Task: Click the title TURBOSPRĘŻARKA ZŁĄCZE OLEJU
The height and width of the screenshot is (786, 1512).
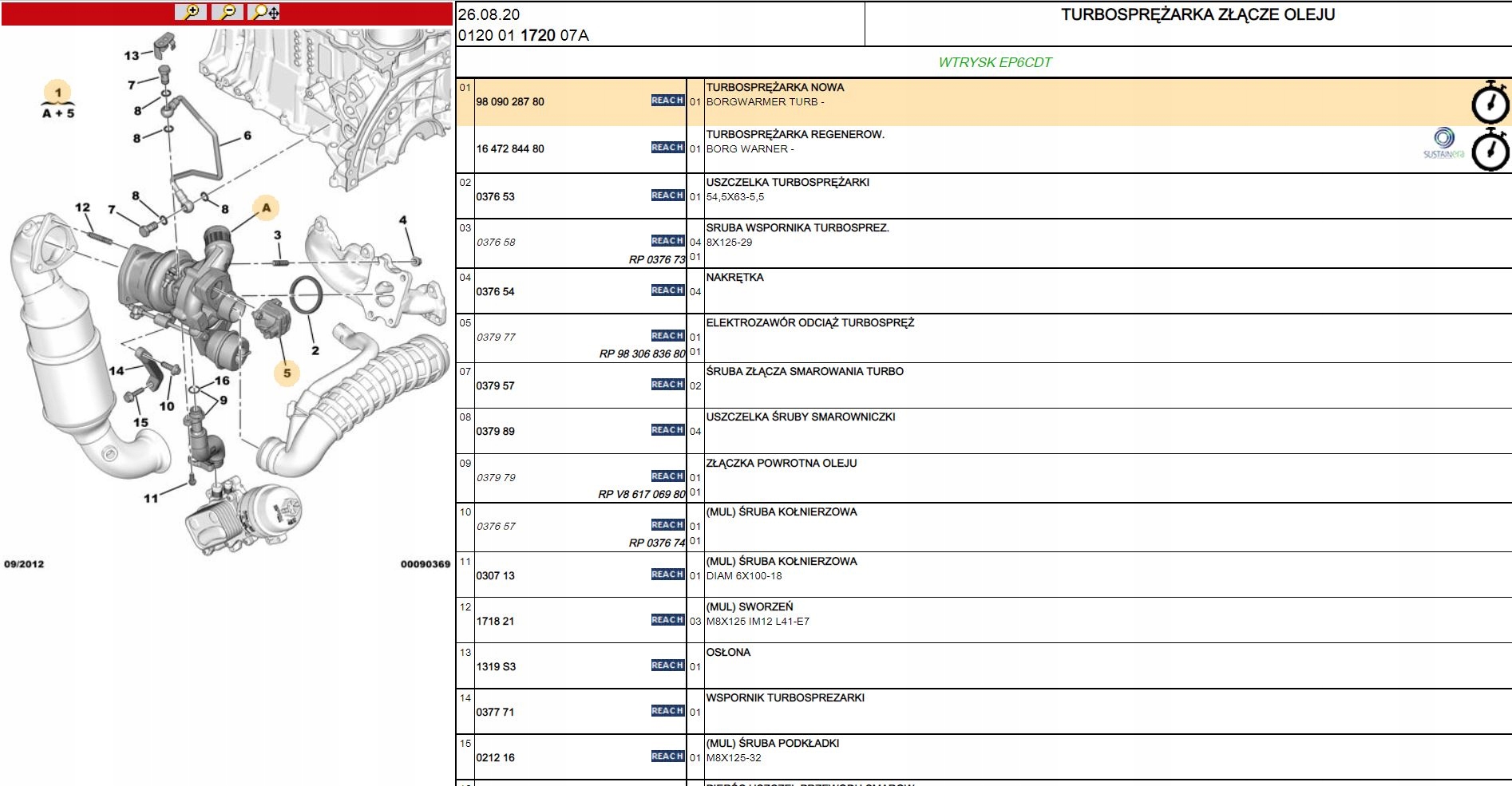Action: [x=1198, y=14]
